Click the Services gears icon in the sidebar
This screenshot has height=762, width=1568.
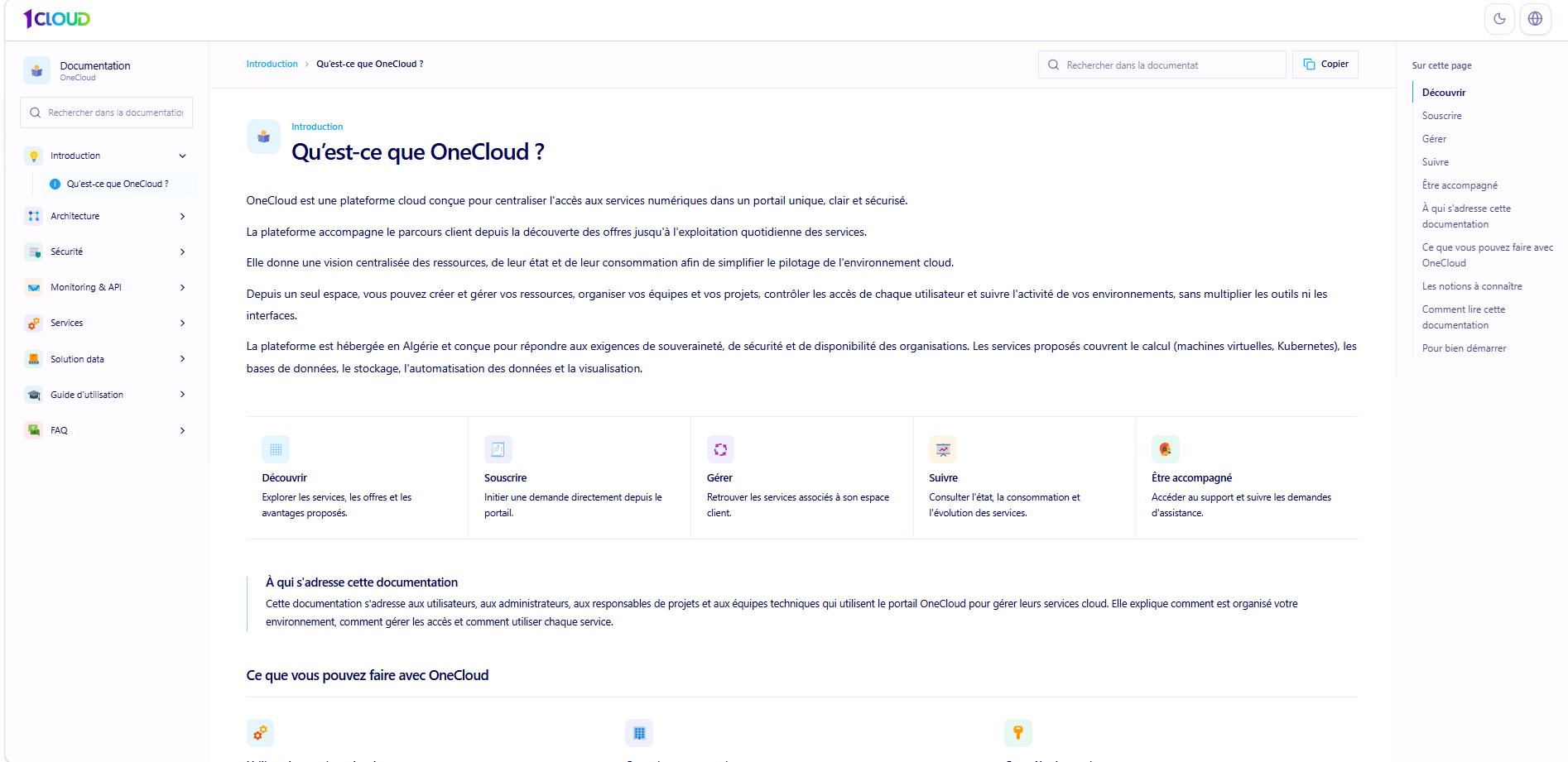(x=34, y=323)
